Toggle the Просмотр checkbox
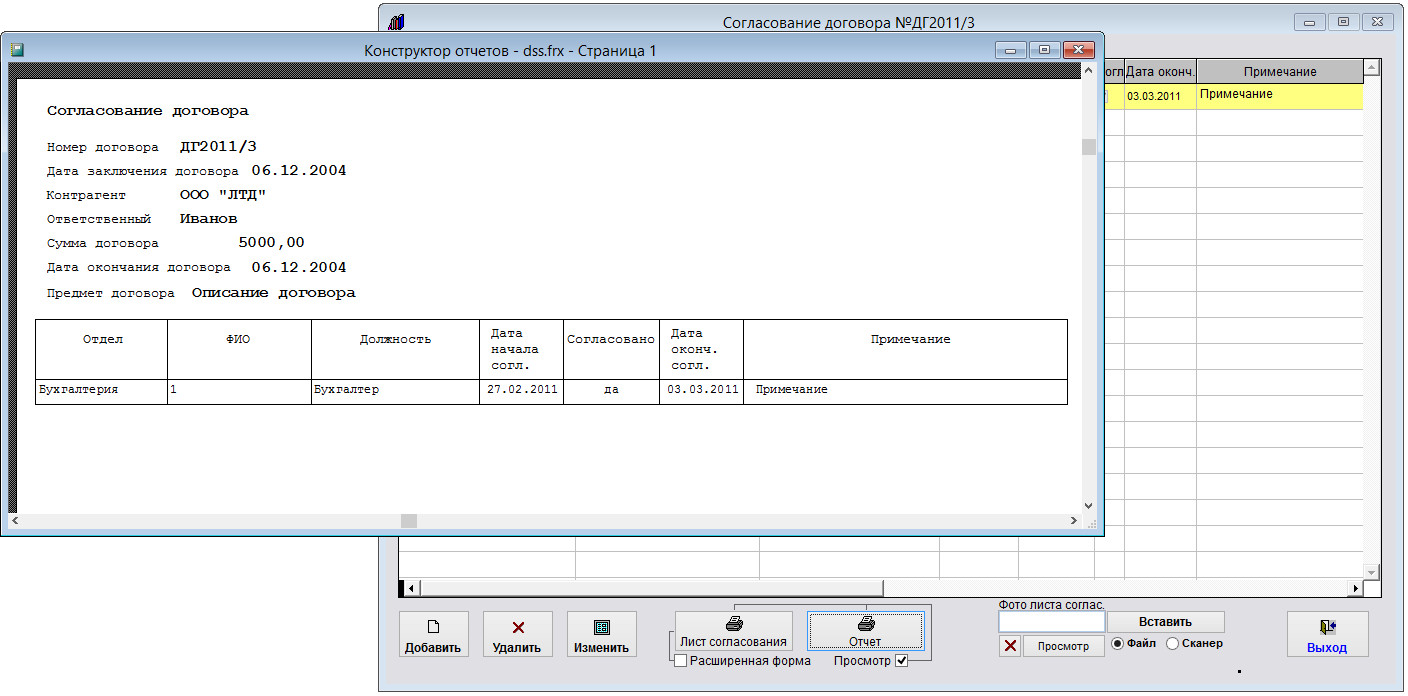This screenshot has width=1408, height=696. [902, 661]
